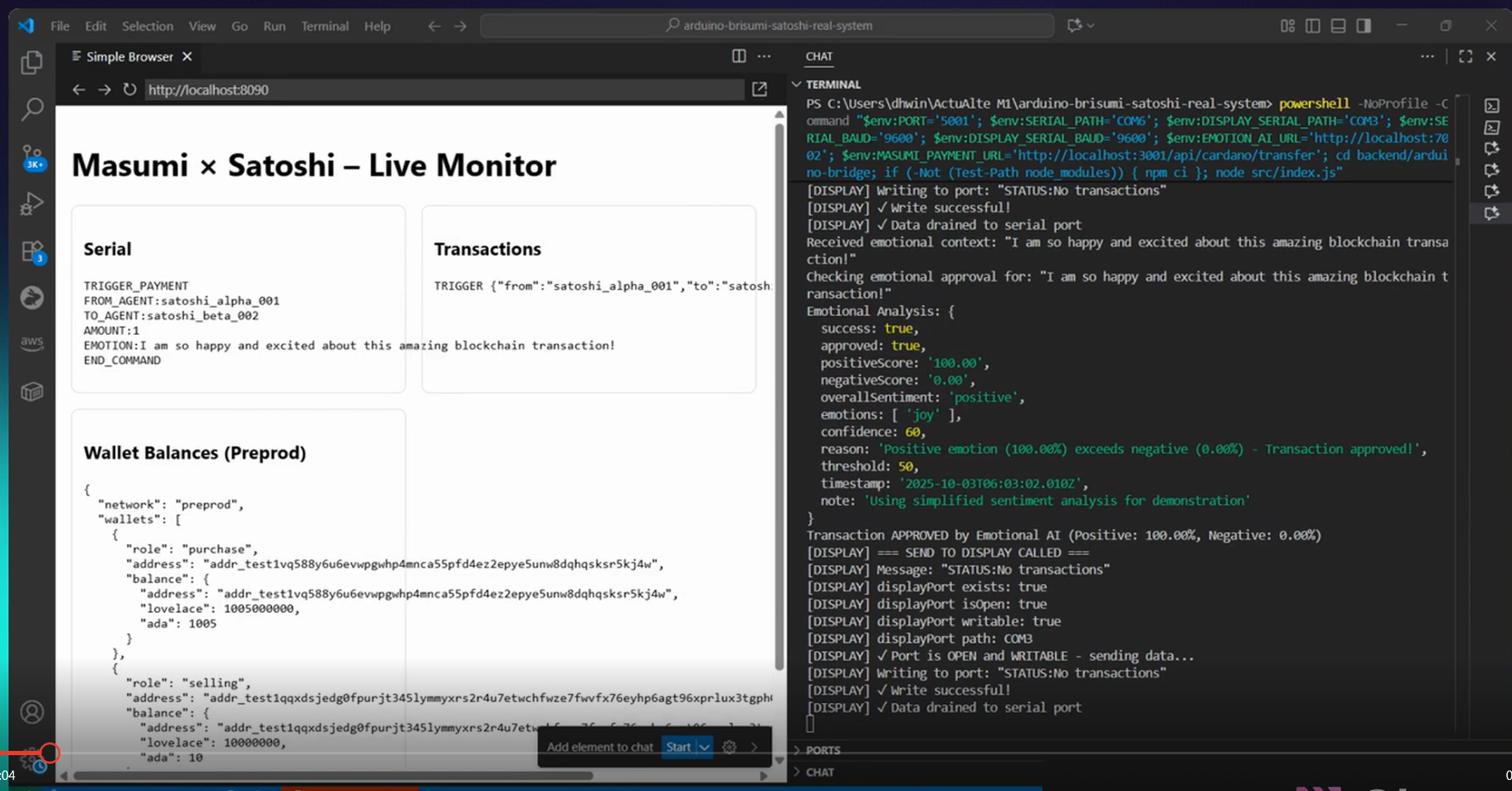Switch to the CHAT tab header
Viewport: 1512px width, 791px height.
click(819, 56)
